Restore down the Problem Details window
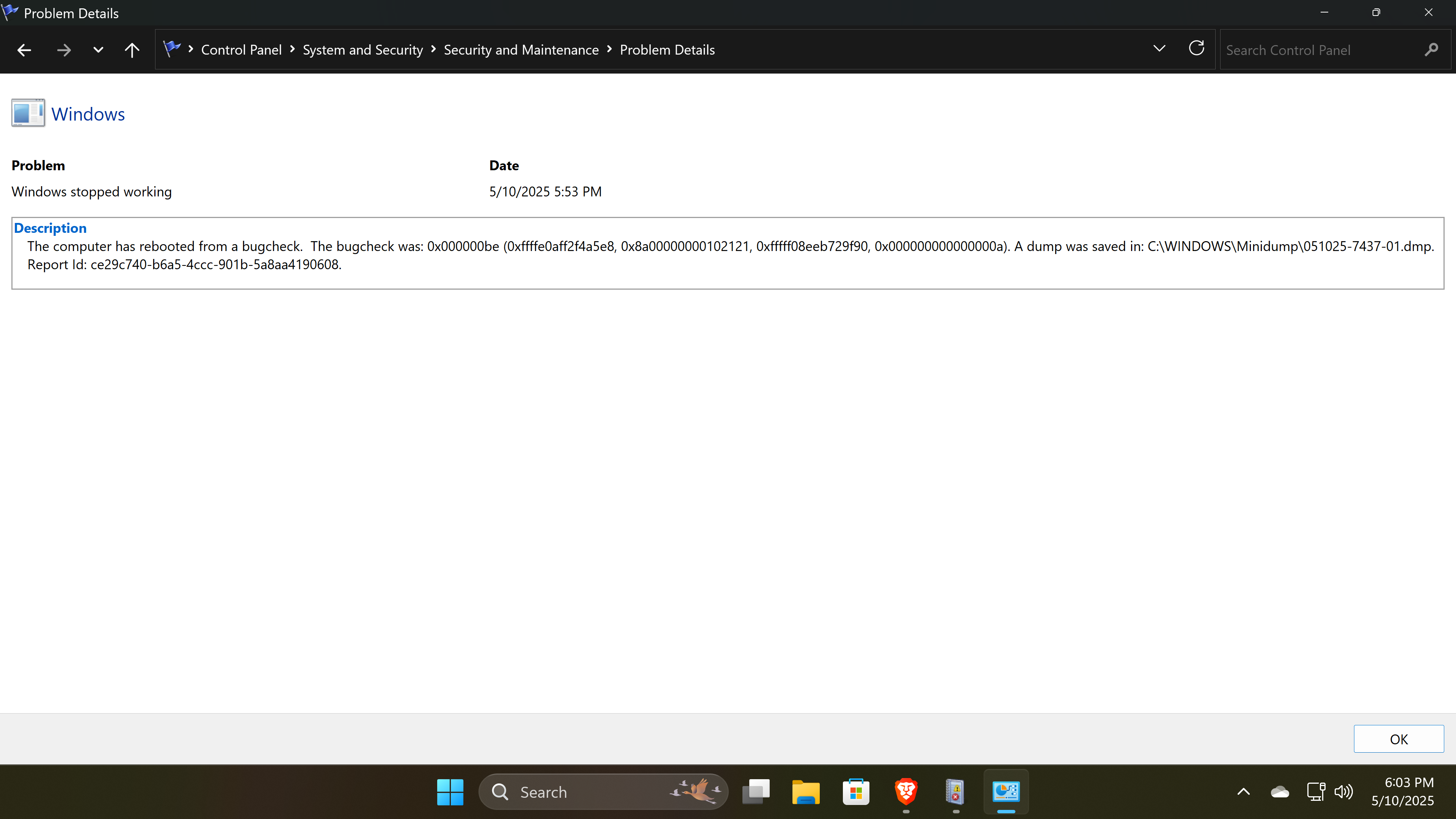 (x=1376, y=13)
